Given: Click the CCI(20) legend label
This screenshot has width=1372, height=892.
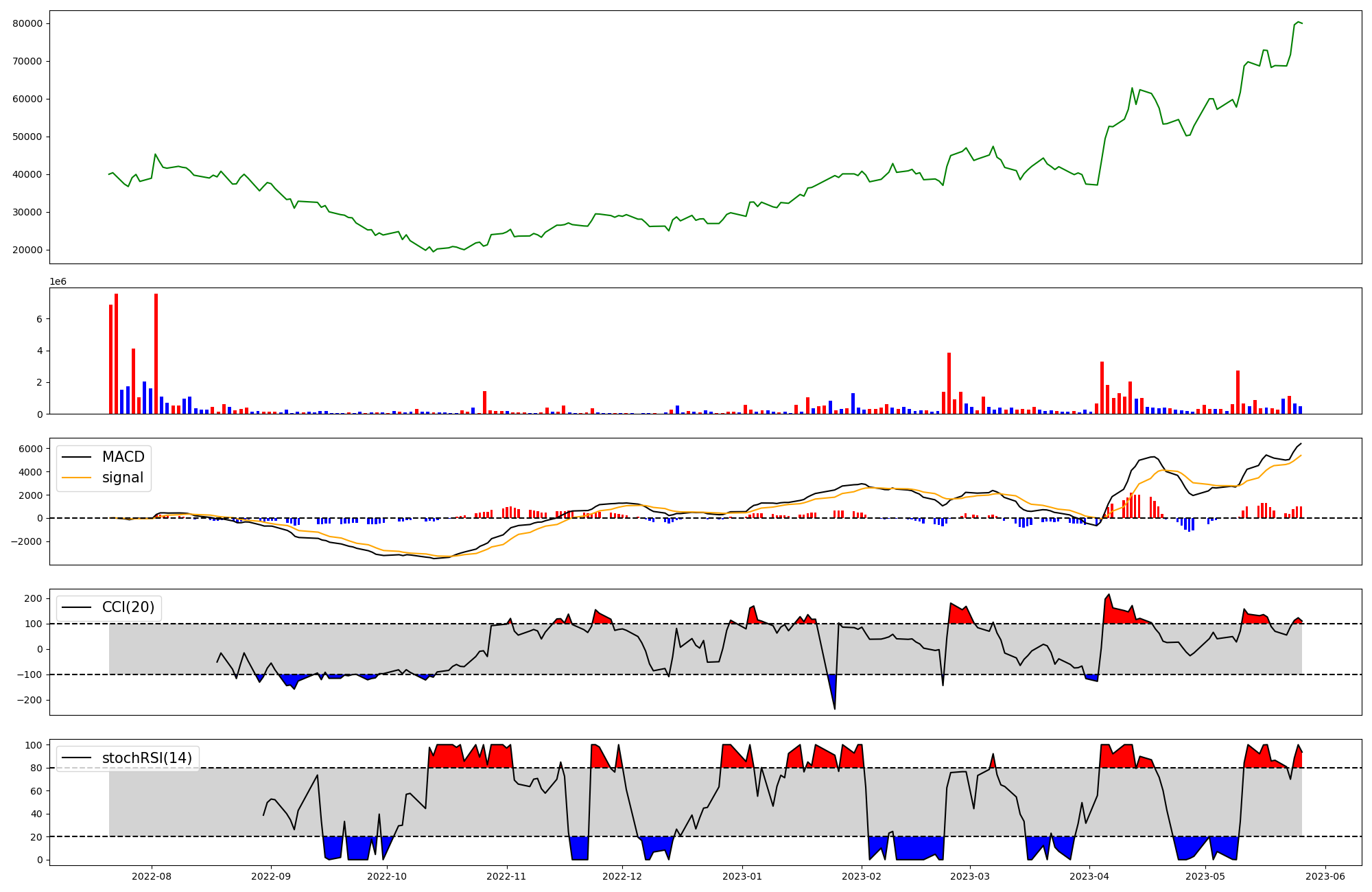Looking at the screenshot, I should (128, 607).
